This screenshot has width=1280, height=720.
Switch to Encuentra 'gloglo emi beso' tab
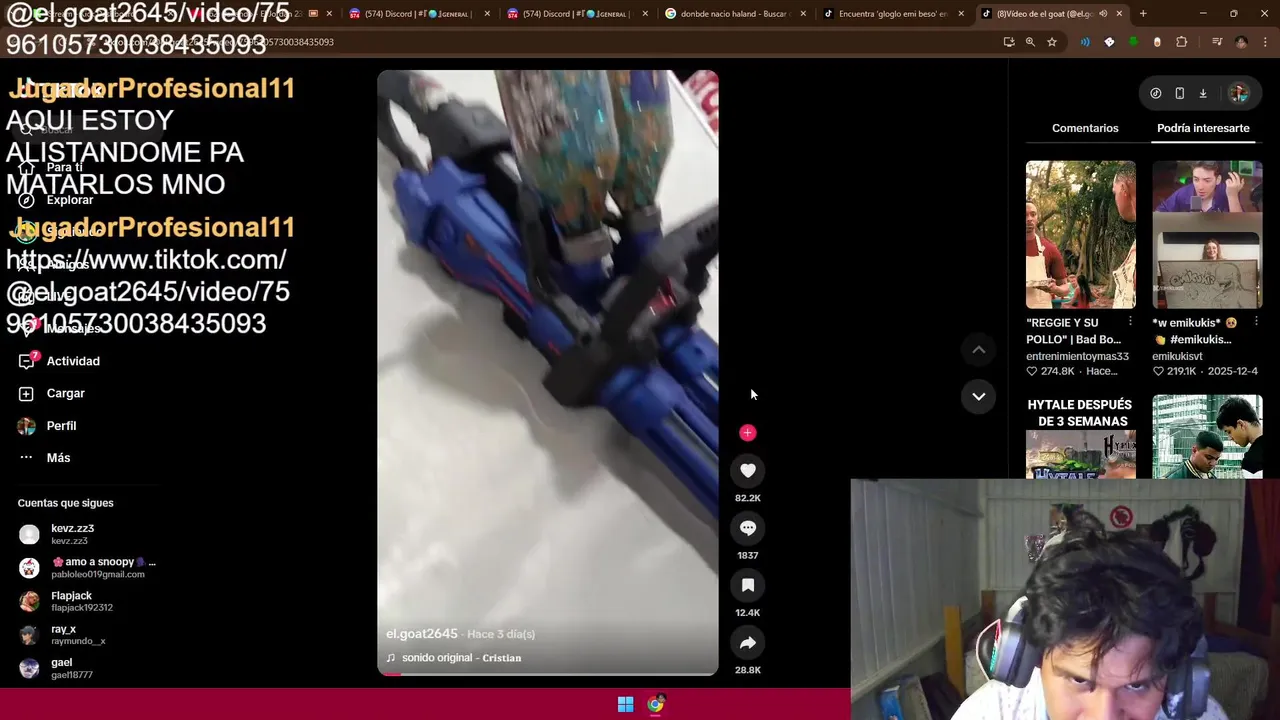point(894,14)
